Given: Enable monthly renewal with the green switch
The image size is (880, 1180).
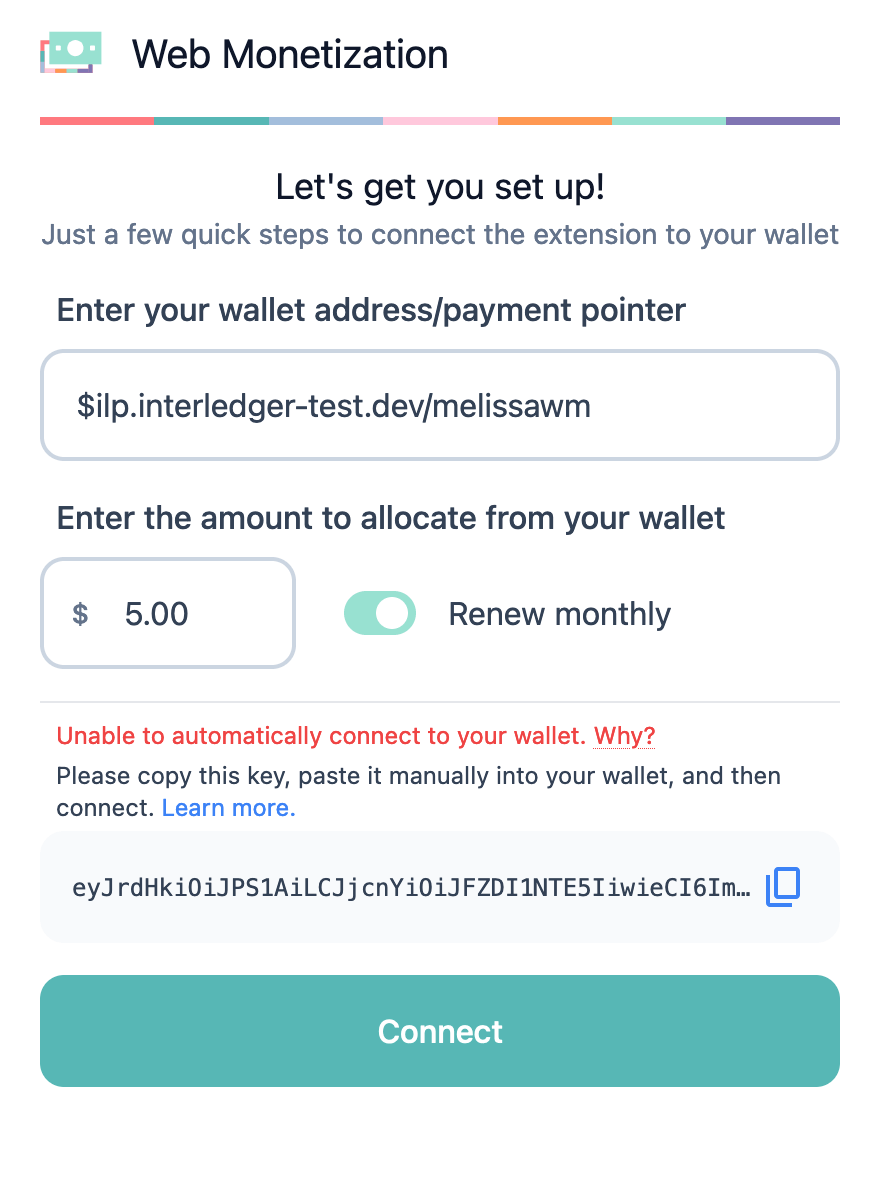Looking at the screenshot, I should (x=380, y=613).
